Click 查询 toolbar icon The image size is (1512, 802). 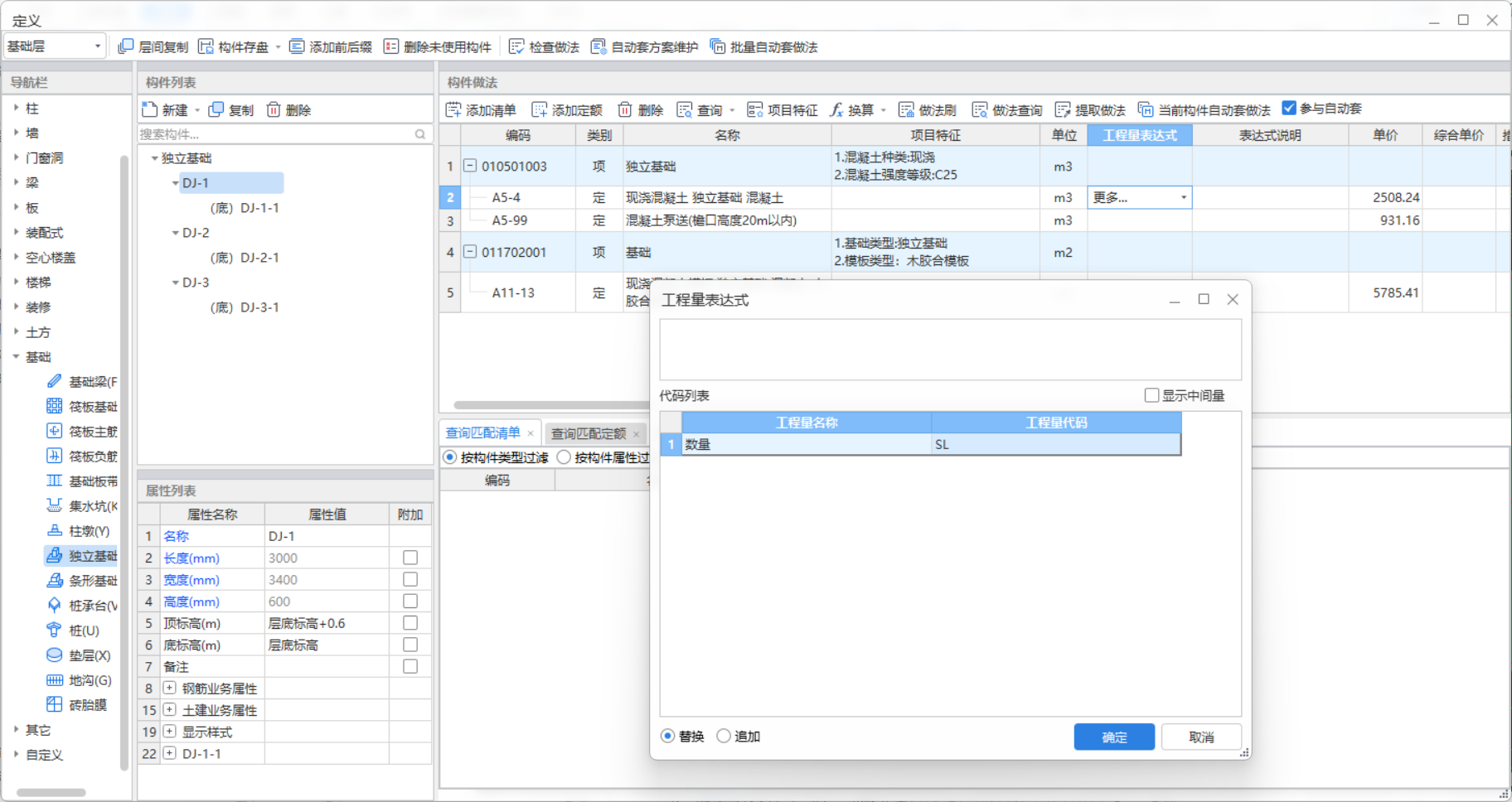point(685,109)
